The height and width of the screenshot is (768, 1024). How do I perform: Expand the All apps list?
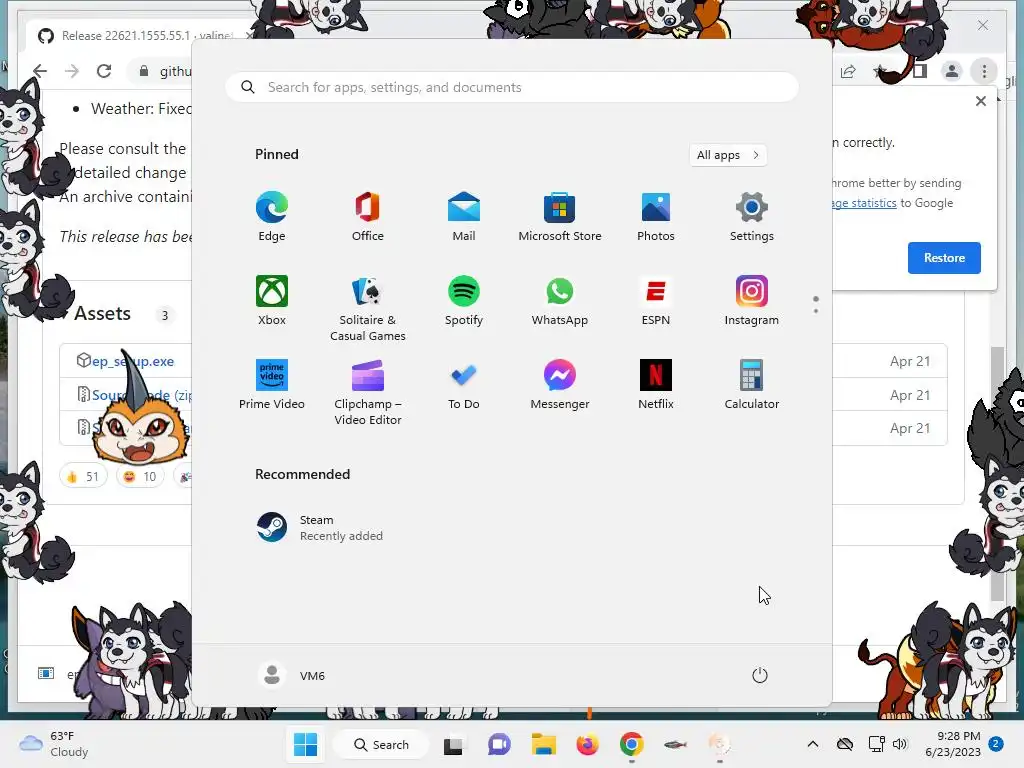point(728,155)
